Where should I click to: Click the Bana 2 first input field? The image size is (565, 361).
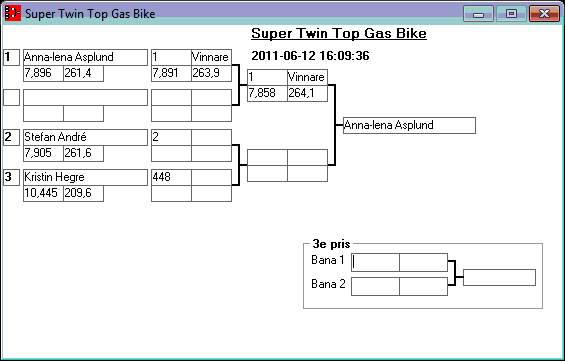pyautogui.click(x=375, y=286)
